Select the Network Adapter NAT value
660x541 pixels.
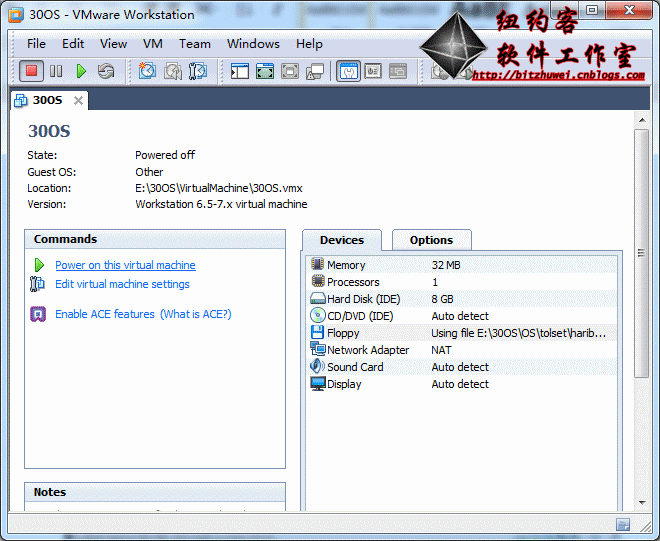441,350
